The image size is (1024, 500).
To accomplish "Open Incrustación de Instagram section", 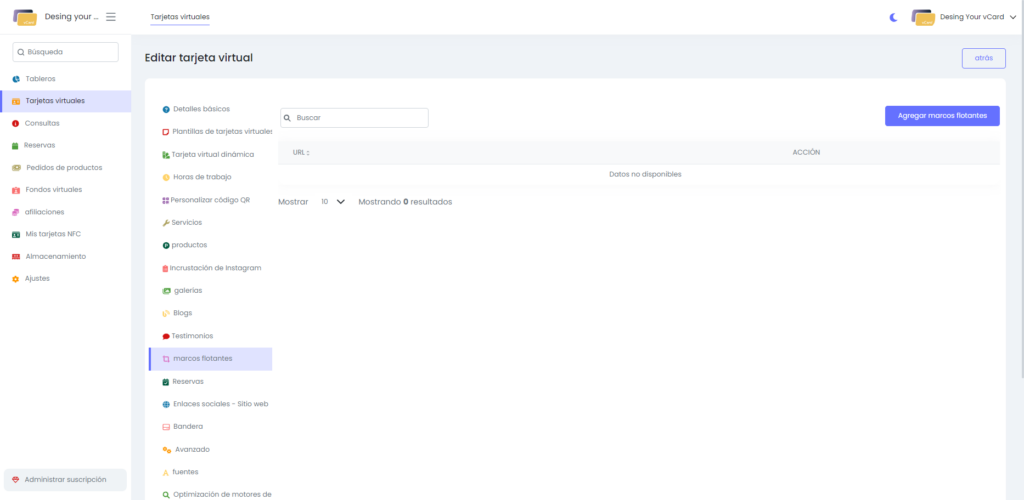I will (x=216, y=268).
